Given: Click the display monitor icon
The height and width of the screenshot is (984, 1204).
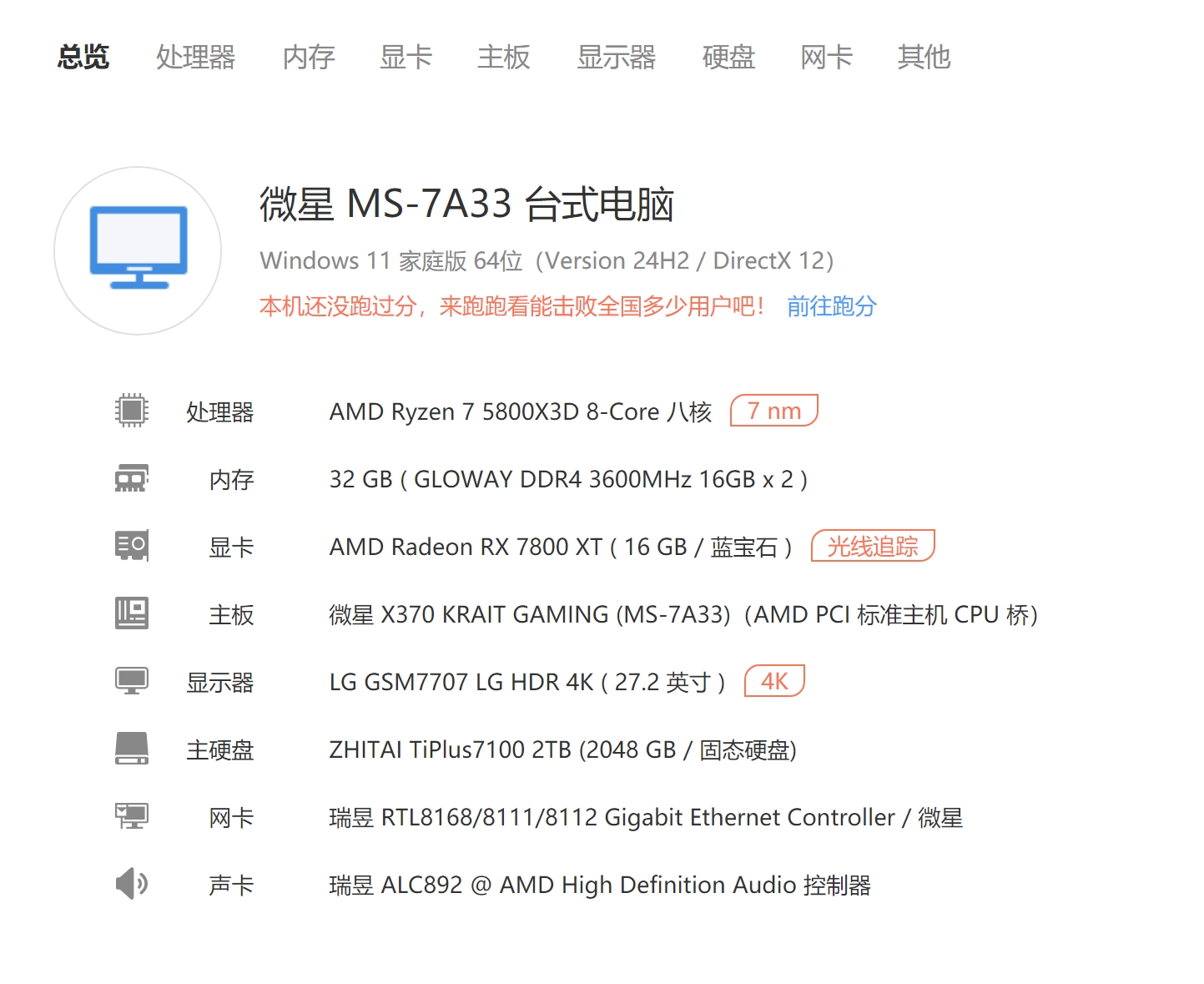Looking at the screenshot, I should point(132,681).
